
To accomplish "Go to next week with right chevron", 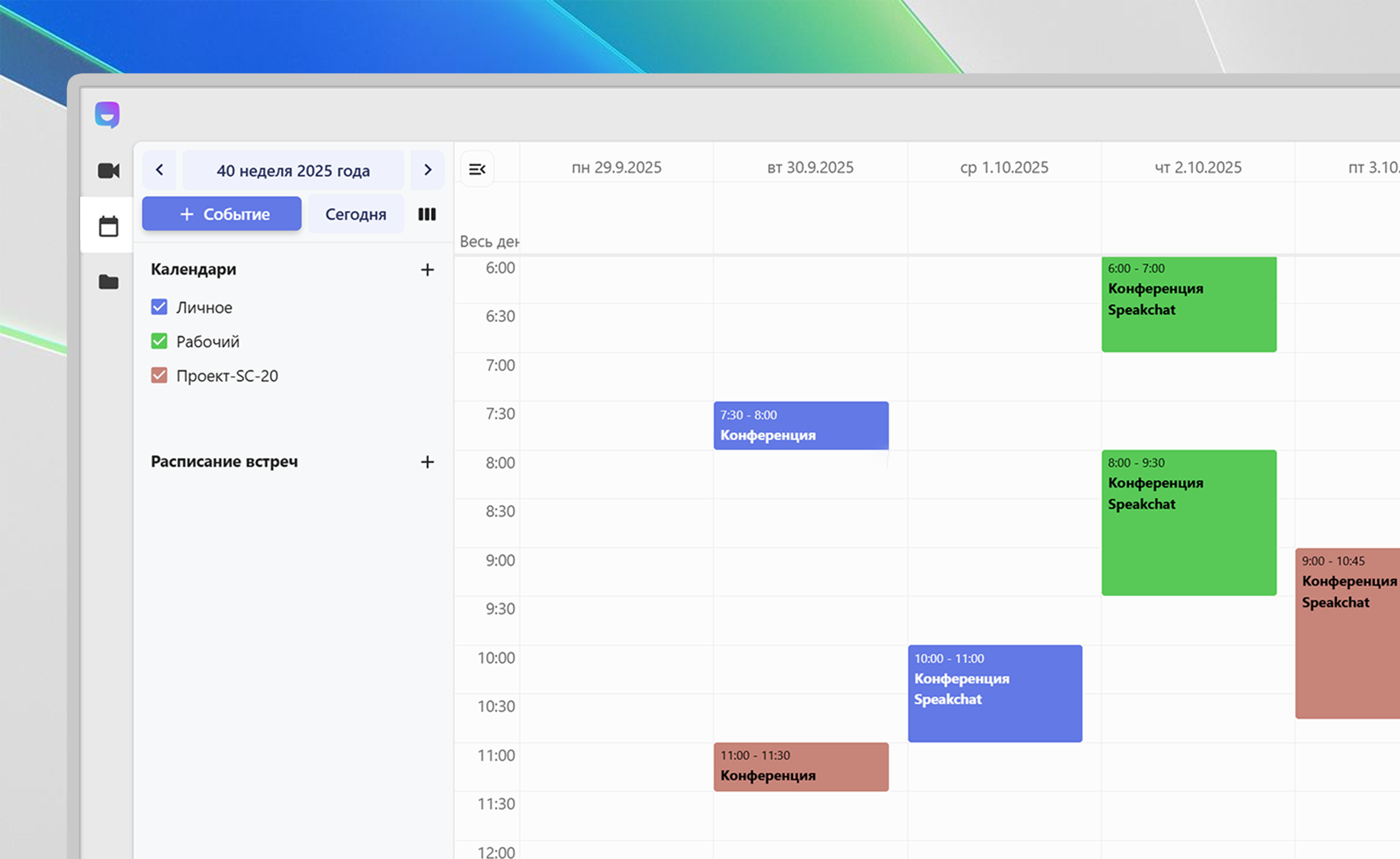I will [x=427, y=170].
